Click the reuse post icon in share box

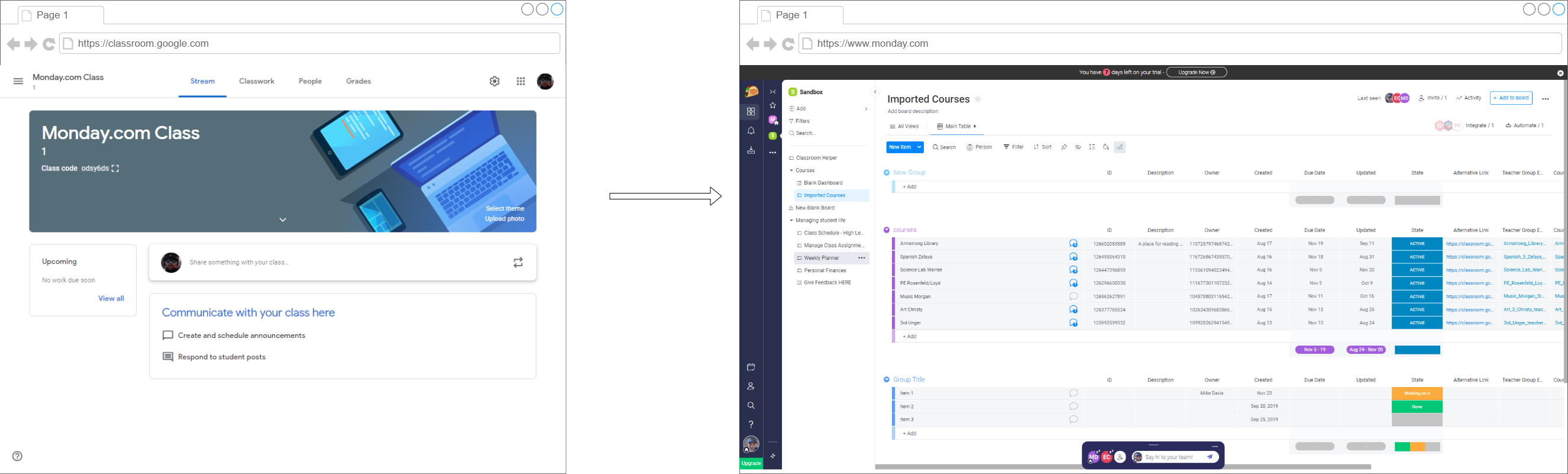[518, 263]
